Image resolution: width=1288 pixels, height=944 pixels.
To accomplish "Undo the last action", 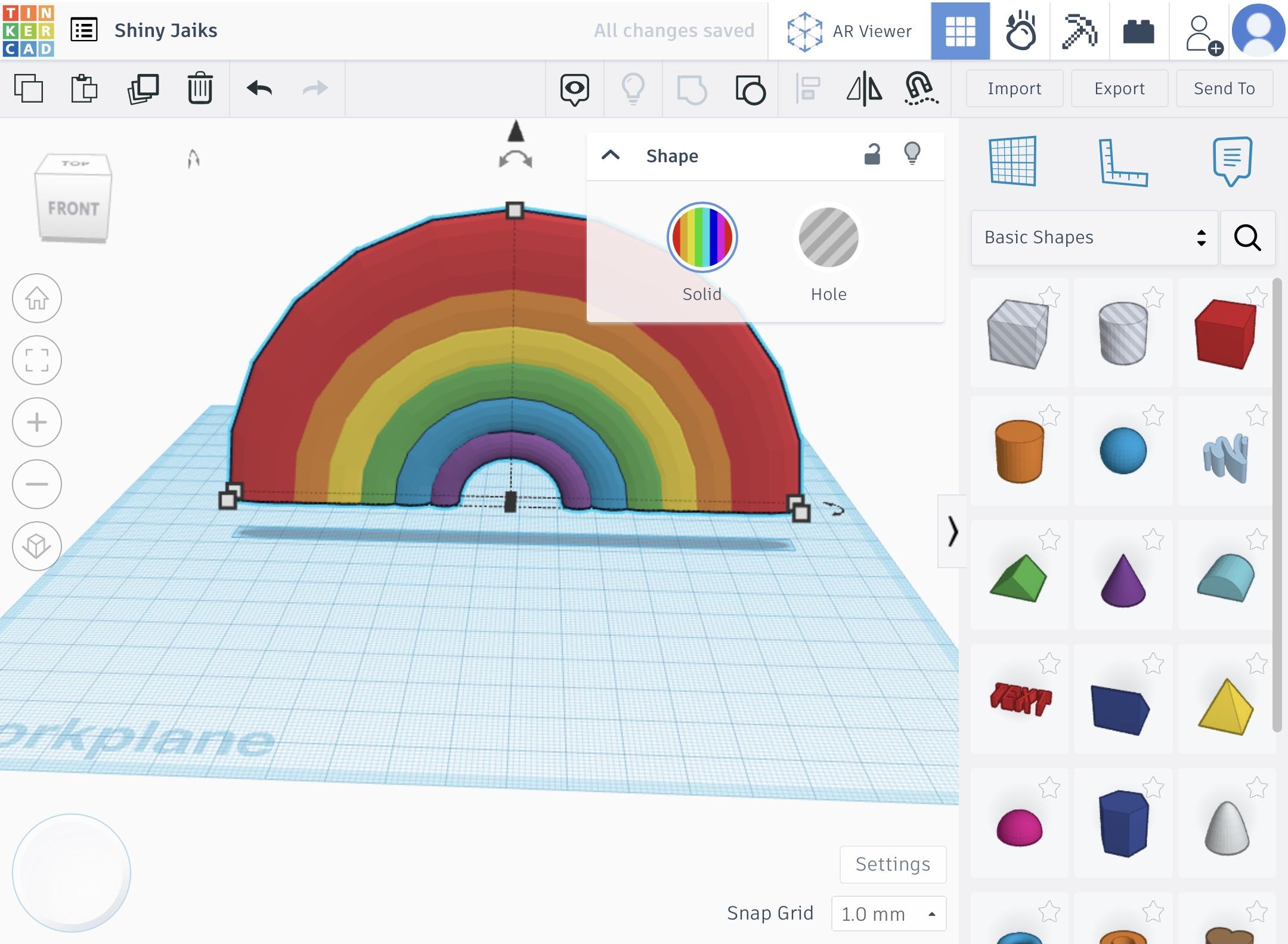I will pyautogui.click(x=259, y=89).
